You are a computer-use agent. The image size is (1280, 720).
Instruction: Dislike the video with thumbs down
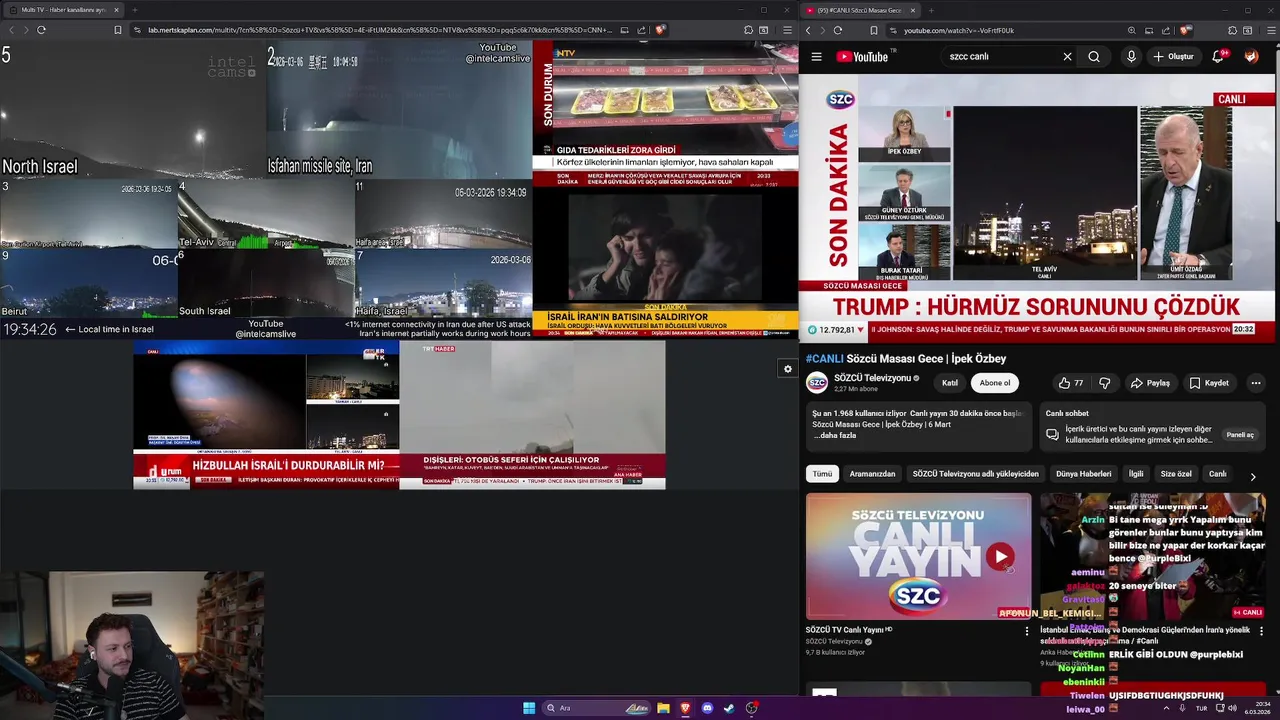point(1105,383)
